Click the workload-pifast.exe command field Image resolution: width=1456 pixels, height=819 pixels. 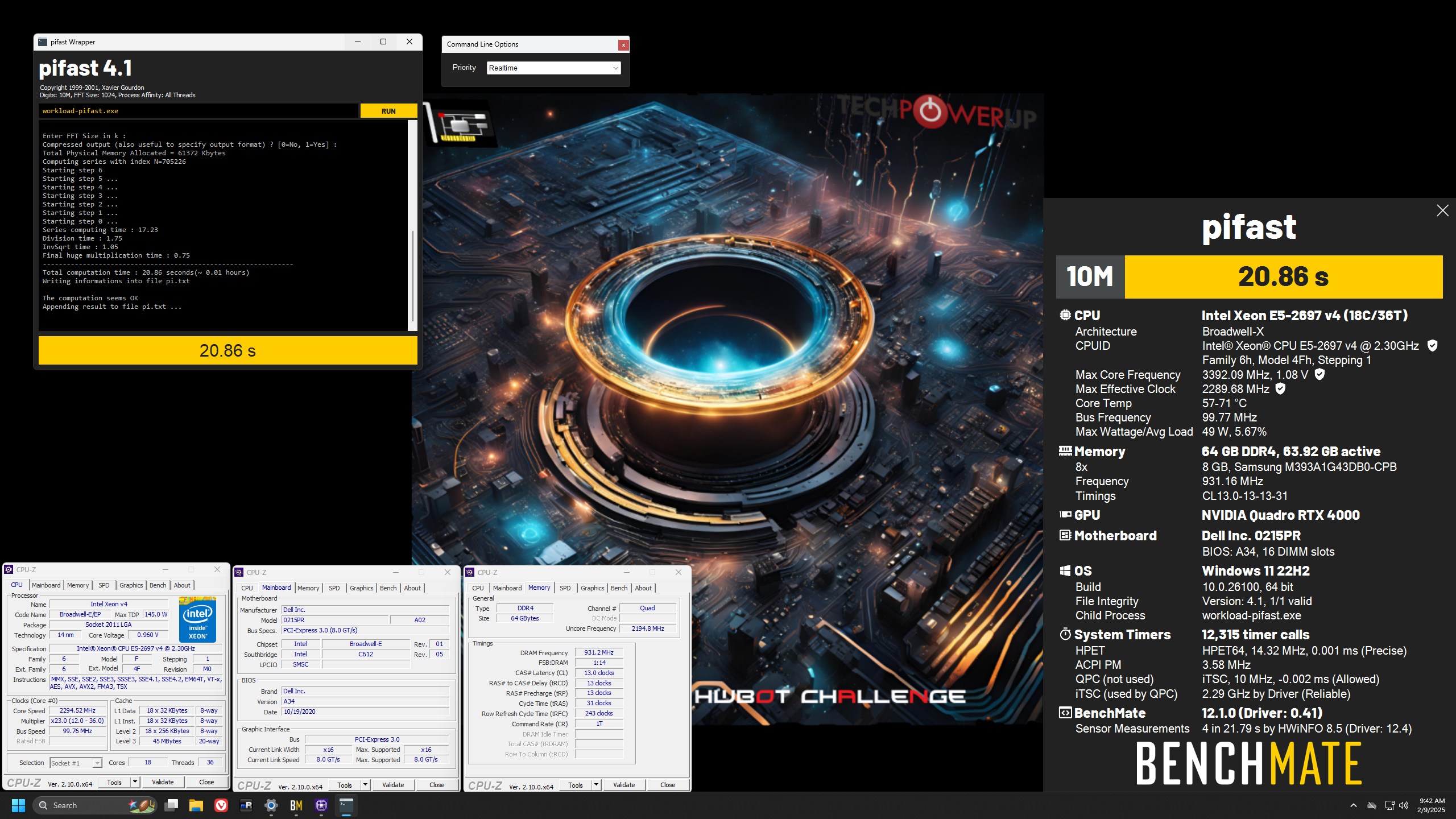tap(199, 111)
